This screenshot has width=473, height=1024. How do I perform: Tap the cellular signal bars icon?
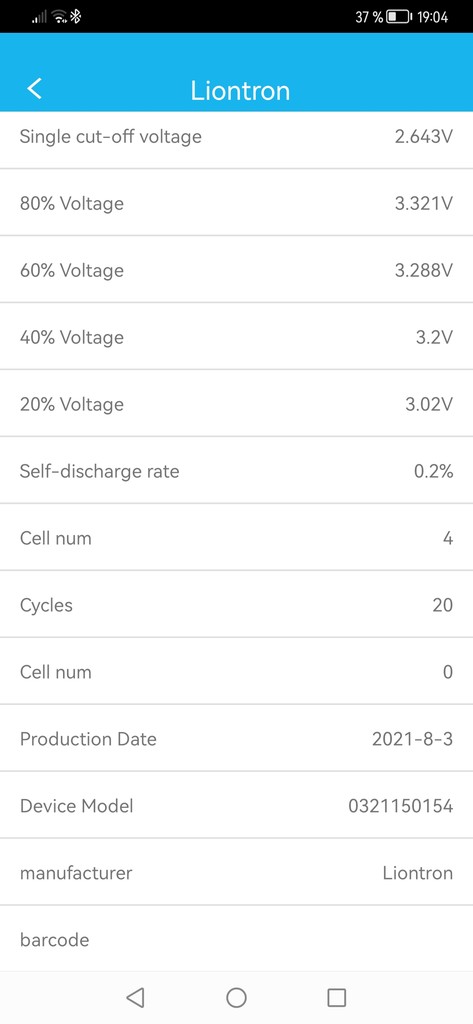point(40,18)
